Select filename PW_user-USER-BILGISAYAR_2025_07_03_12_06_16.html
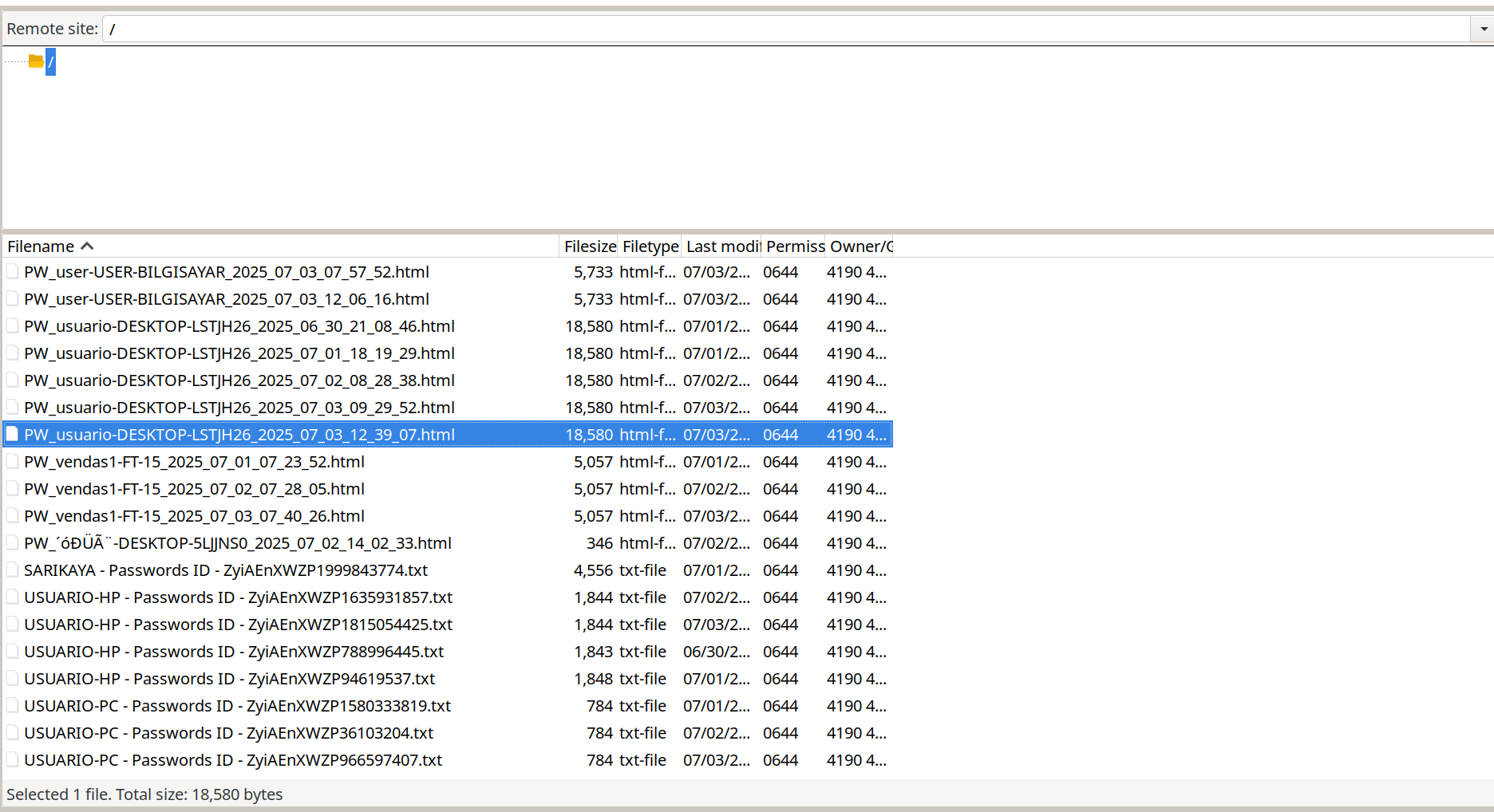Screen dimensions: 1494x812 pos(227,299)
